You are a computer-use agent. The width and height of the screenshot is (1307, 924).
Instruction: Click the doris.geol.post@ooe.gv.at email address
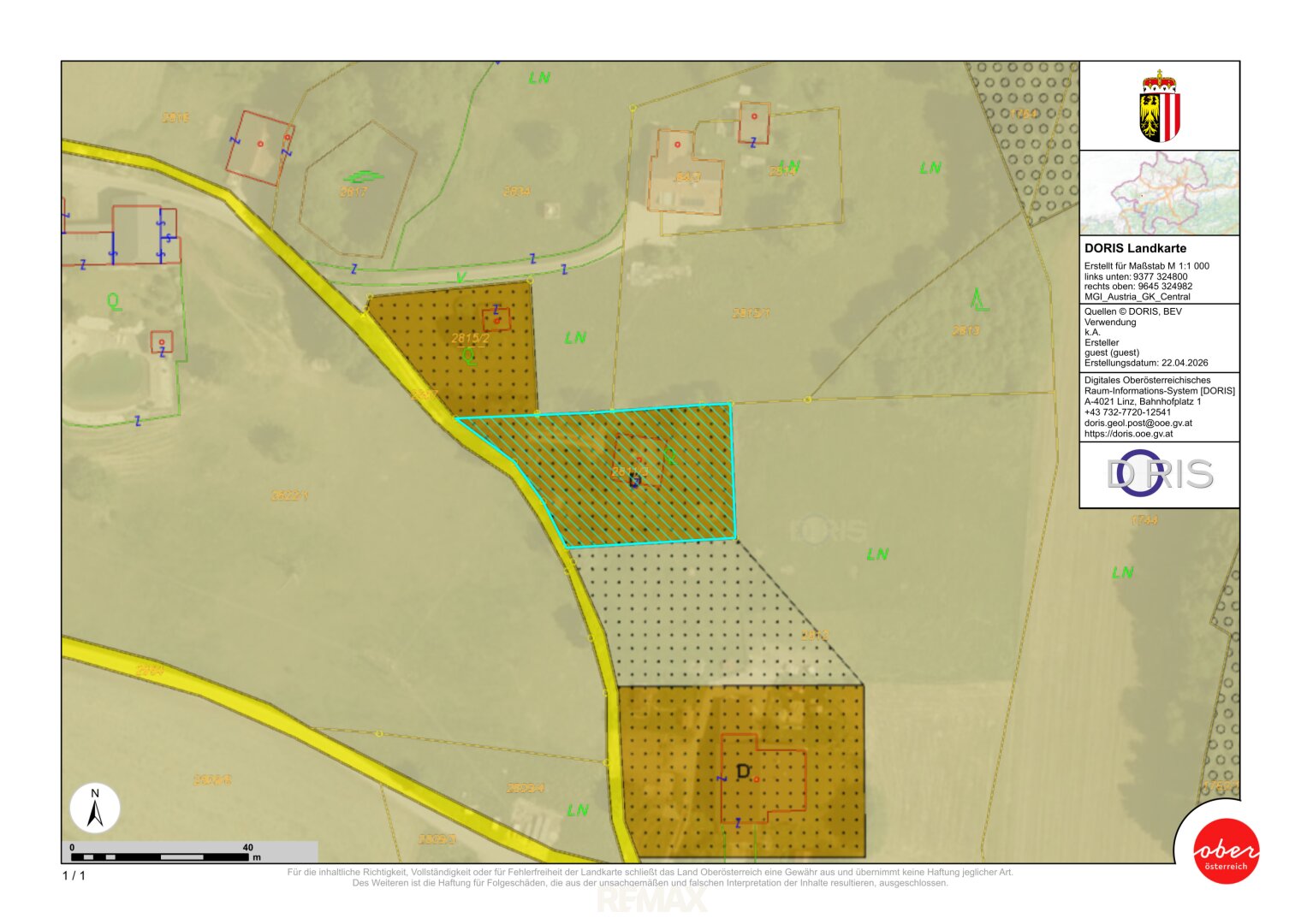[x=1138, y=423]
